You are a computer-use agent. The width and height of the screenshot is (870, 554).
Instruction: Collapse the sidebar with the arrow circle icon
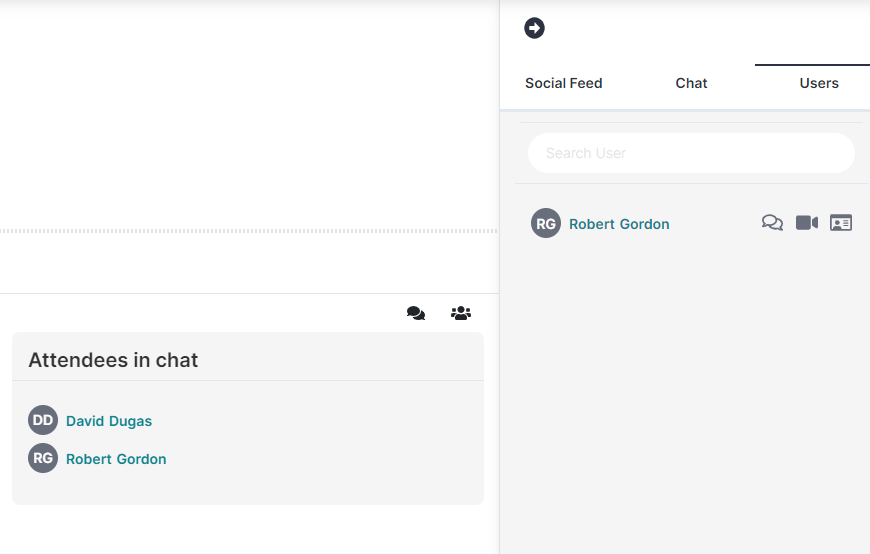click(534, 28)
